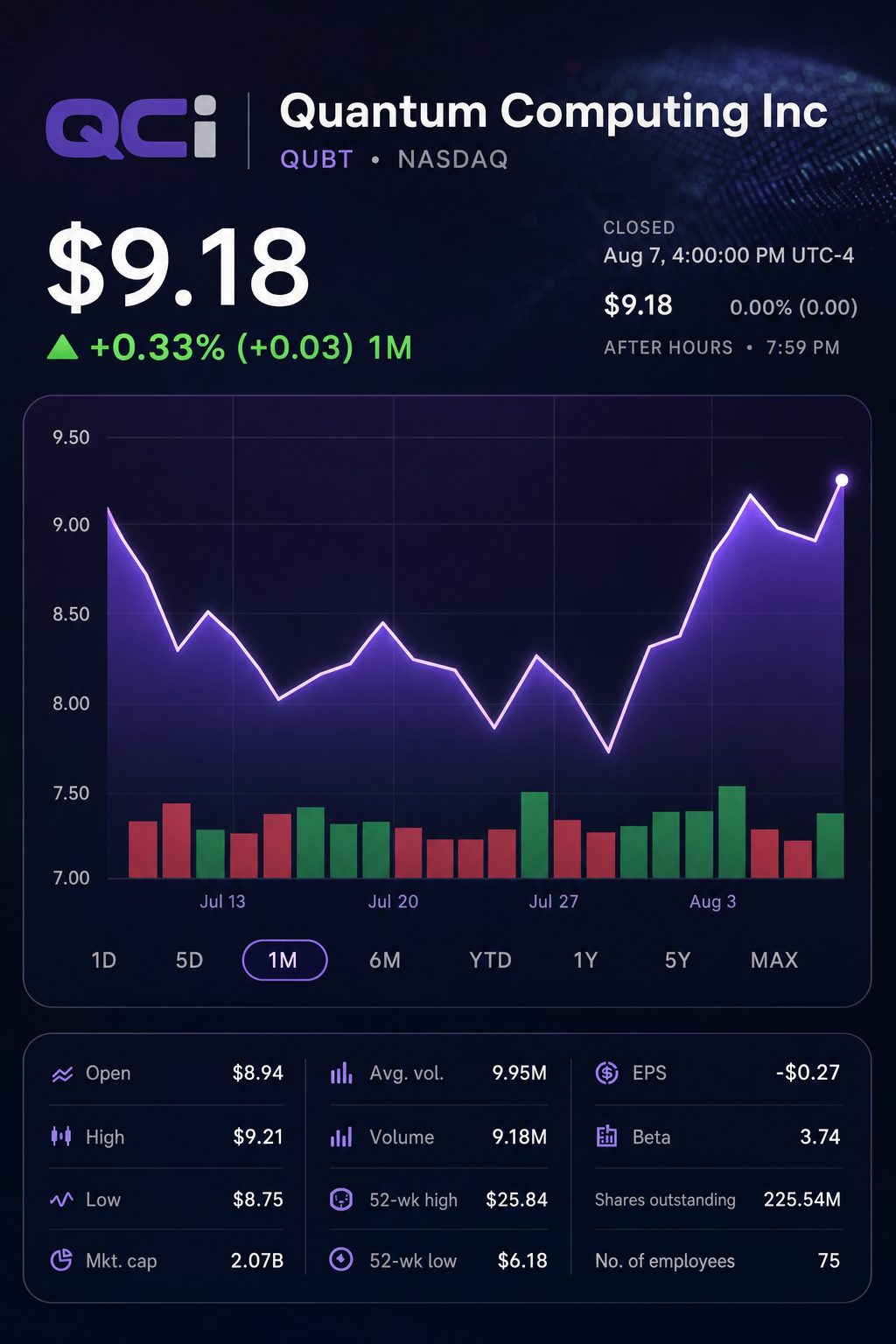Click the +0.33% (+0.03) 1M change
This screenshot has width=896, height=1344.
[x=250, y=347]
